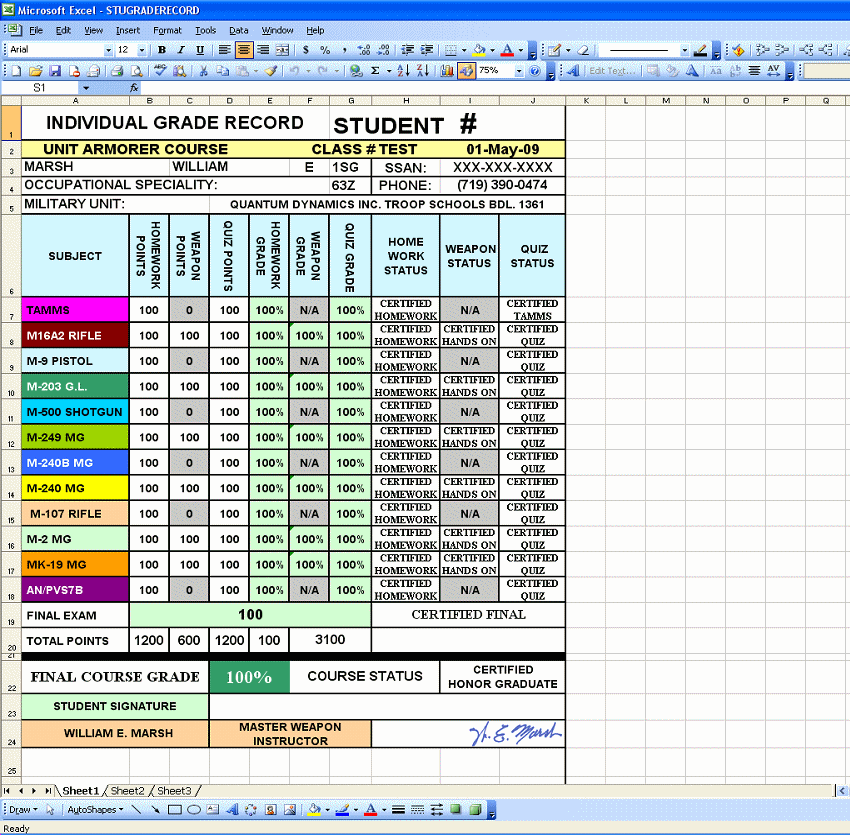
Task: Save the workbook with the floppy icon
Action: pos(55,70)
